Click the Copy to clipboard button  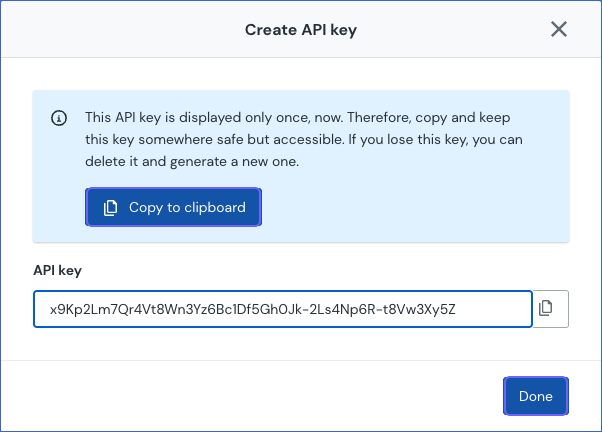tap(174, 207)
